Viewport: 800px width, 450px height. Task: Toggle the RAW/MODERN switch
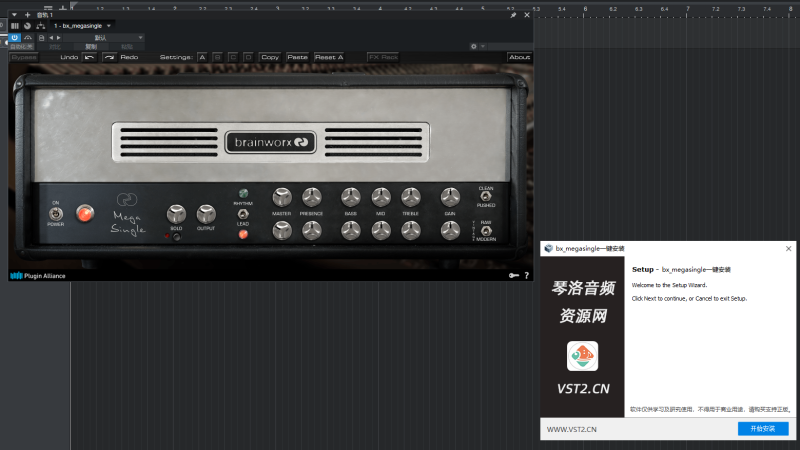(x=486, y=231)
